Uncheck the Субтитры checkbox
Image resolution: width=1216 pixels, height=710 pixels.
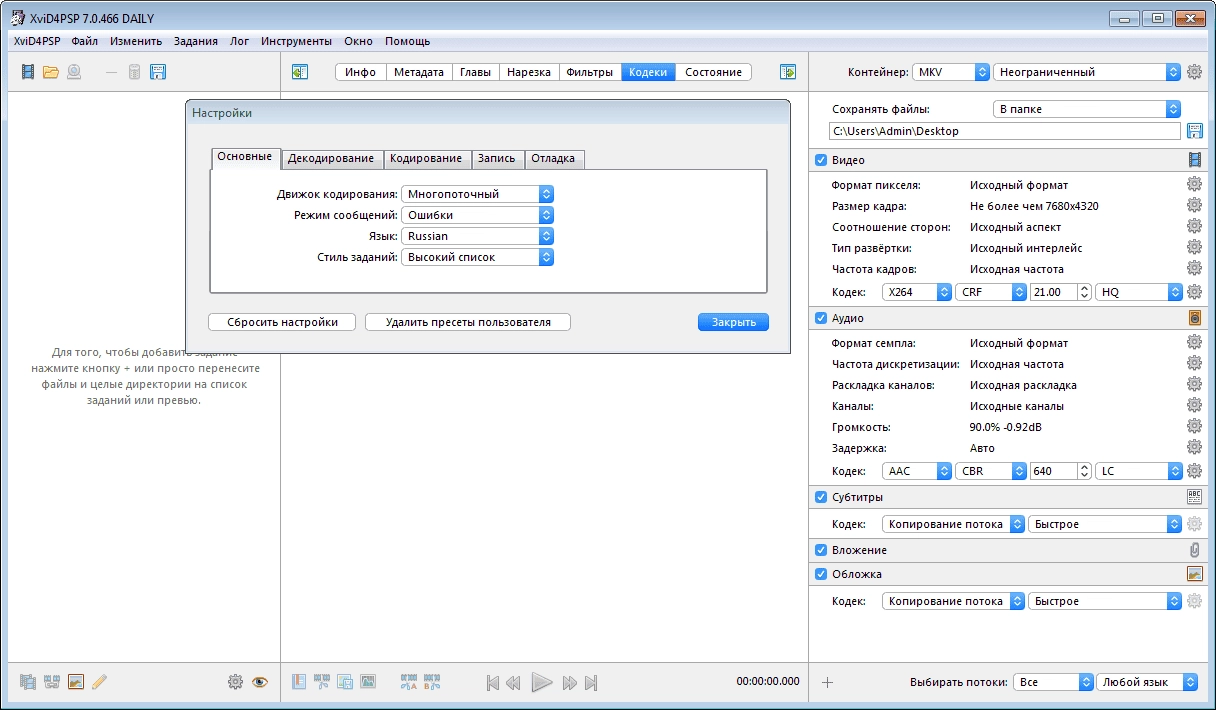821,497
